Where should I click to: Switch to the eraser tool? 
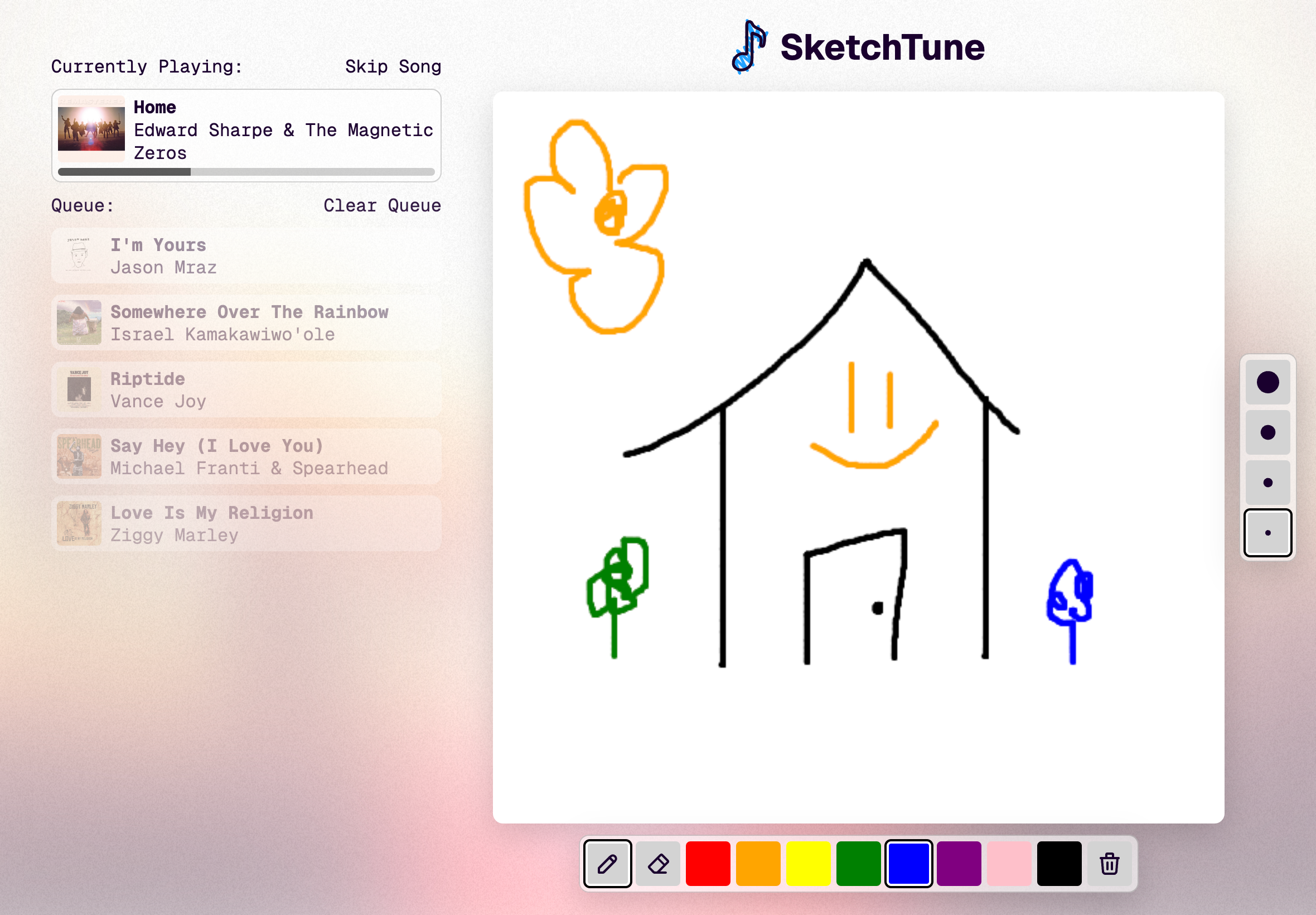(x=657, y=864)
